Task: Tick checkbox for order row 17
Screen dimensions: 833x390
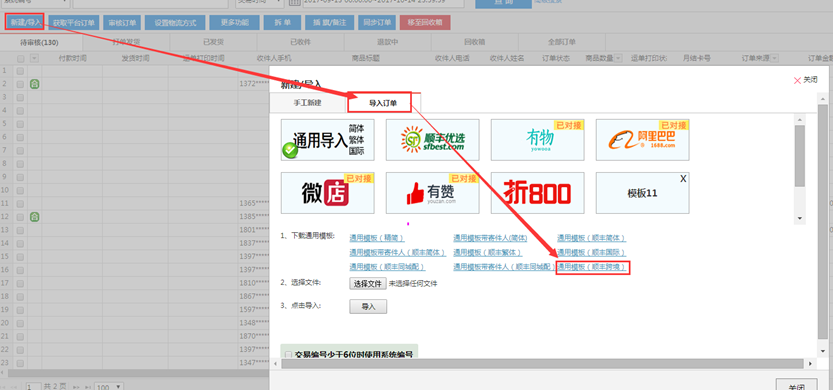Action: click(x=20, y=283)
